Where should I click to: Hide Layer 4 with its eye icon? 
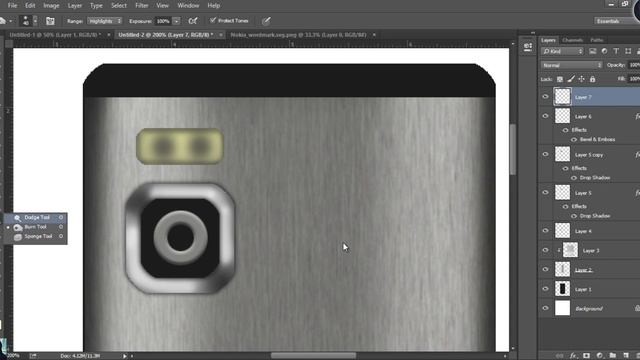pos(545,231)
